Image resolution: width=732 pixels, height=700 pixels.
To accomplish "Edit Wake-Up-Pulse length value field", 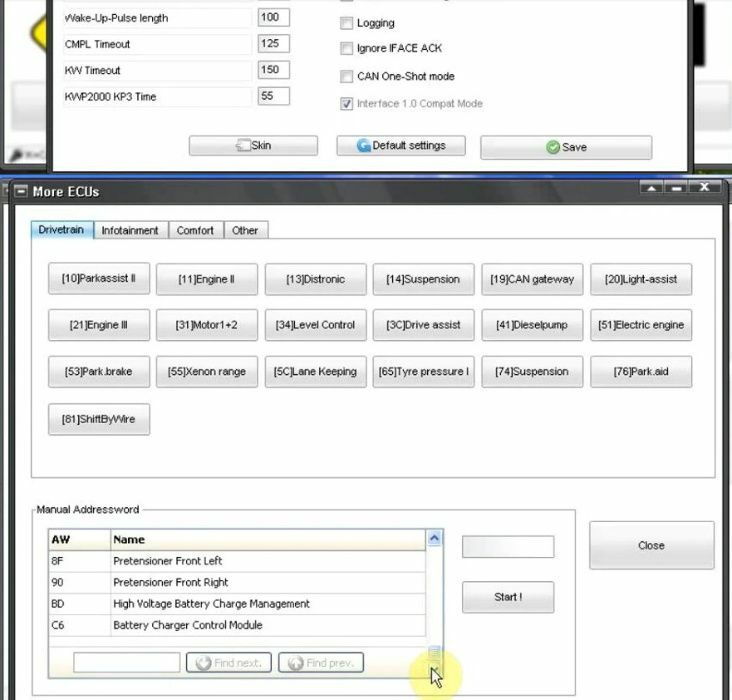I will click(x=274, y=18).
